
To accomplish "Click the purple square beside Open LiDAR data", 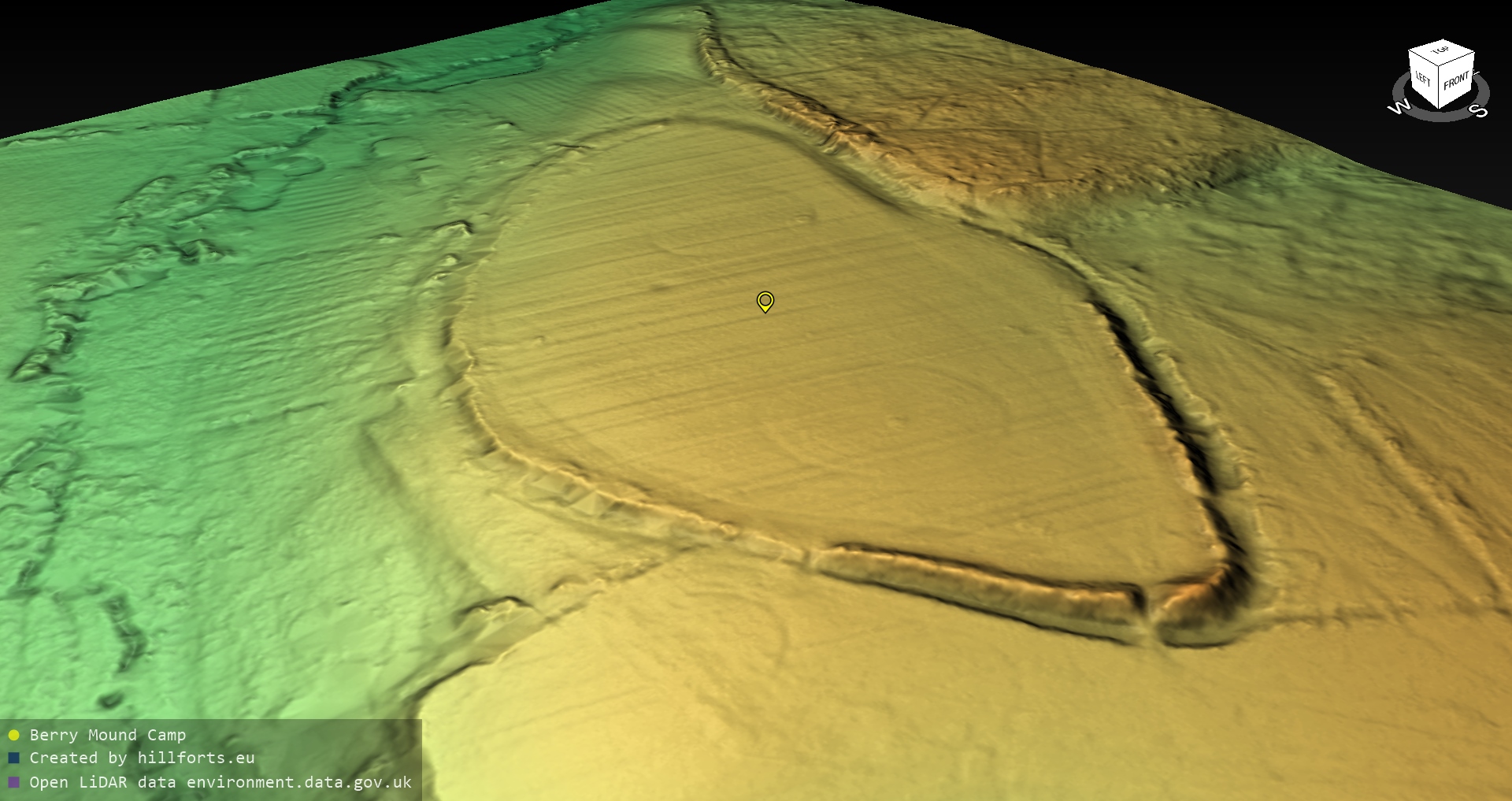I will [13, 782].
